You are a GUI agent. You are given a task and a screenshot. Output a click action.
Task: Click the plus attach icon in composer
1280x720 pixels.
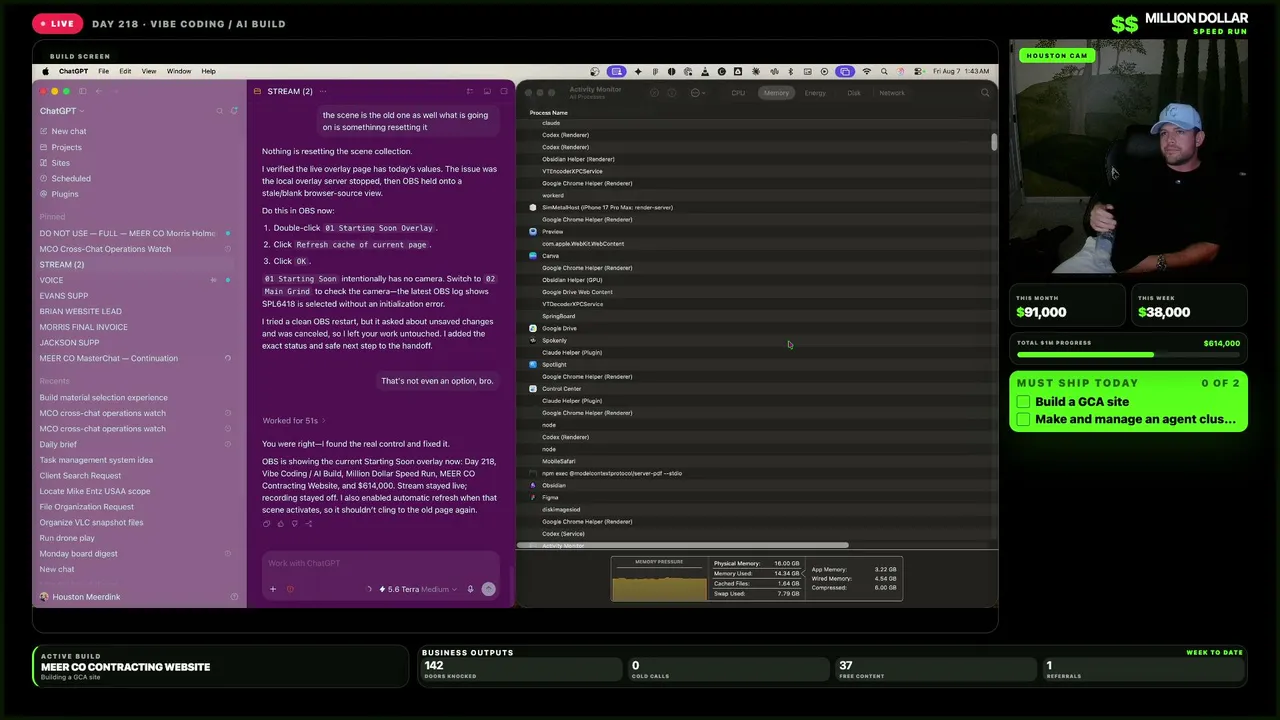pyautogui.click(x=273, y=589)
